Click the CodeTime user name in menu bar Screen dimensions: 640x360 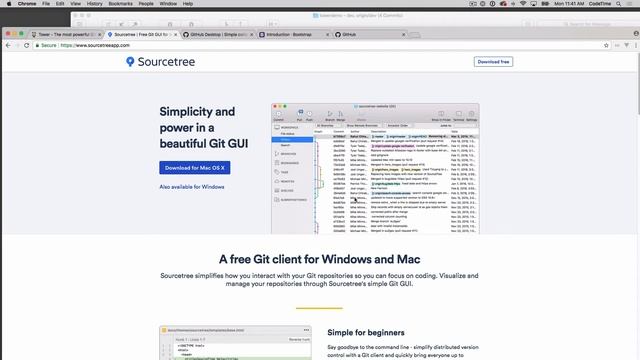(600, 4)
